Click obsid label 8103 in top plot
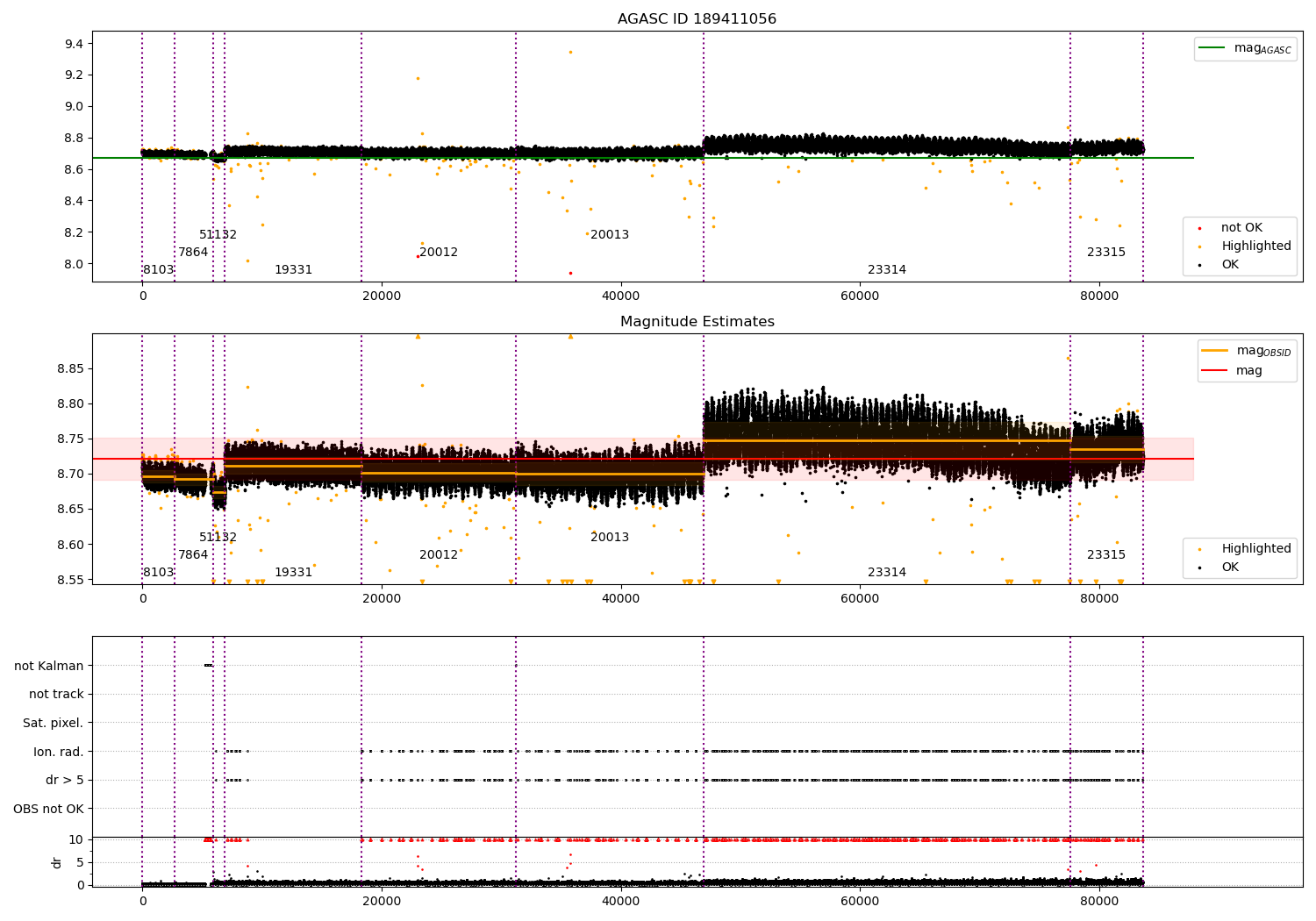 [x=159, y=270]
